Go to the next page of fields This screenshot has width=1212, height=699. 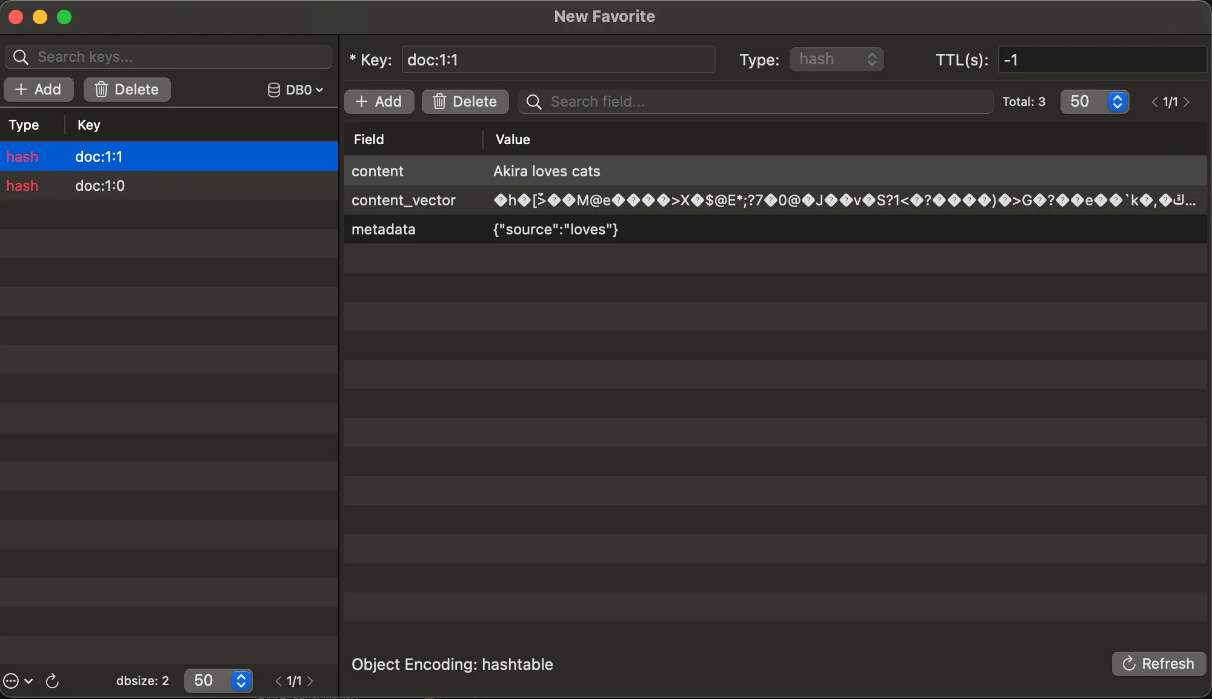tap(1187, 102)
